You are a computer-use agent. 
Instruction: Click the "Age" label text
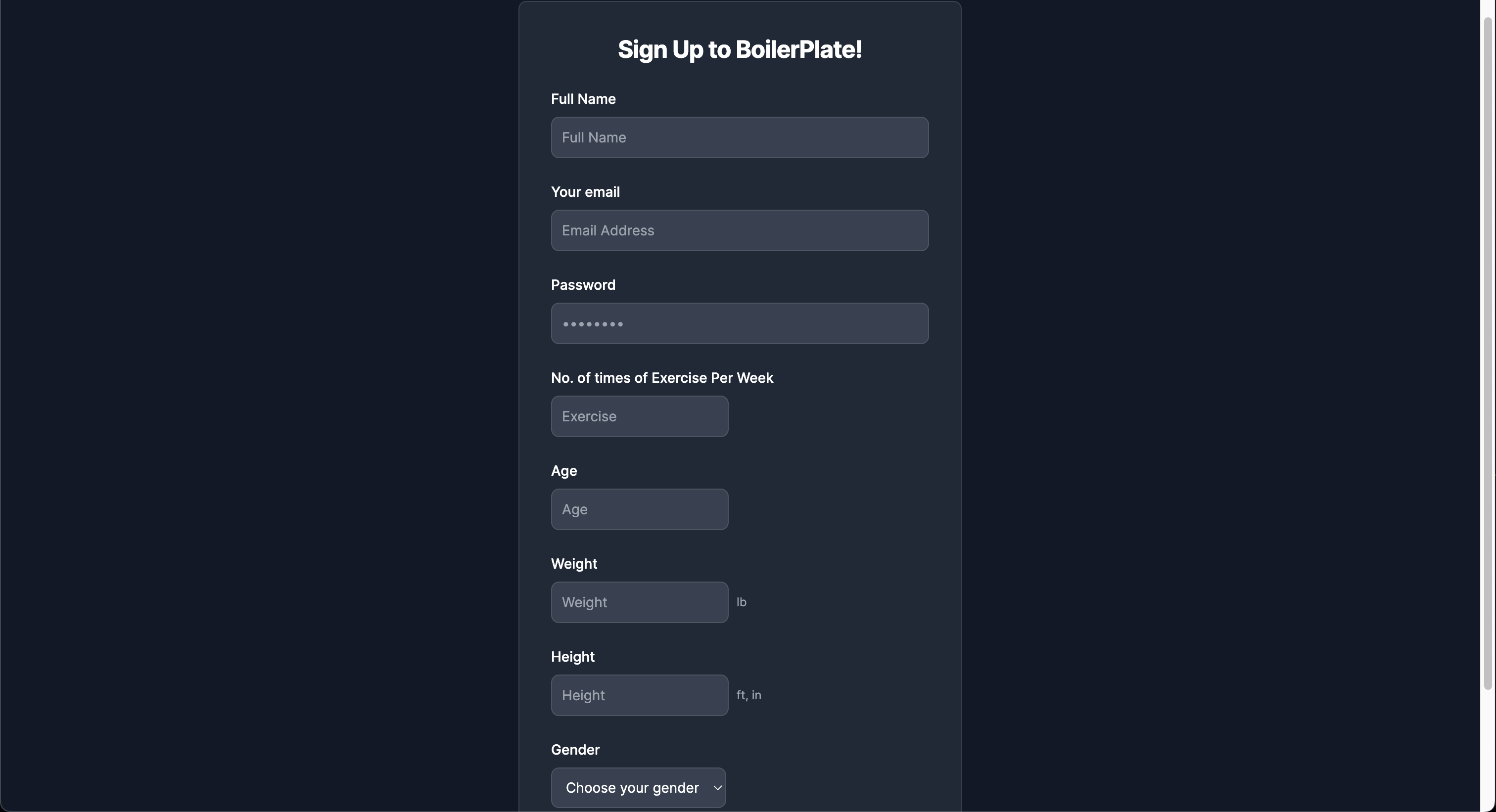(563, 471)
